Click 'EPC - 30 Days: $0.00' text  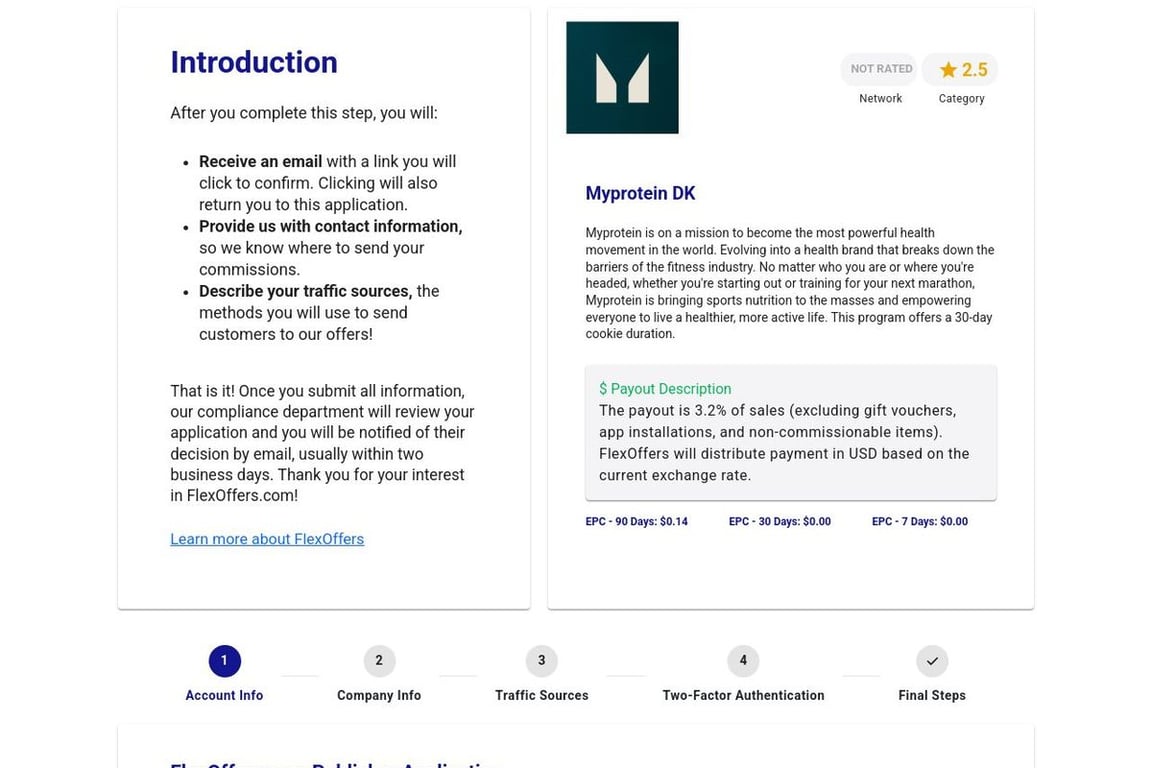coord(780,522)
